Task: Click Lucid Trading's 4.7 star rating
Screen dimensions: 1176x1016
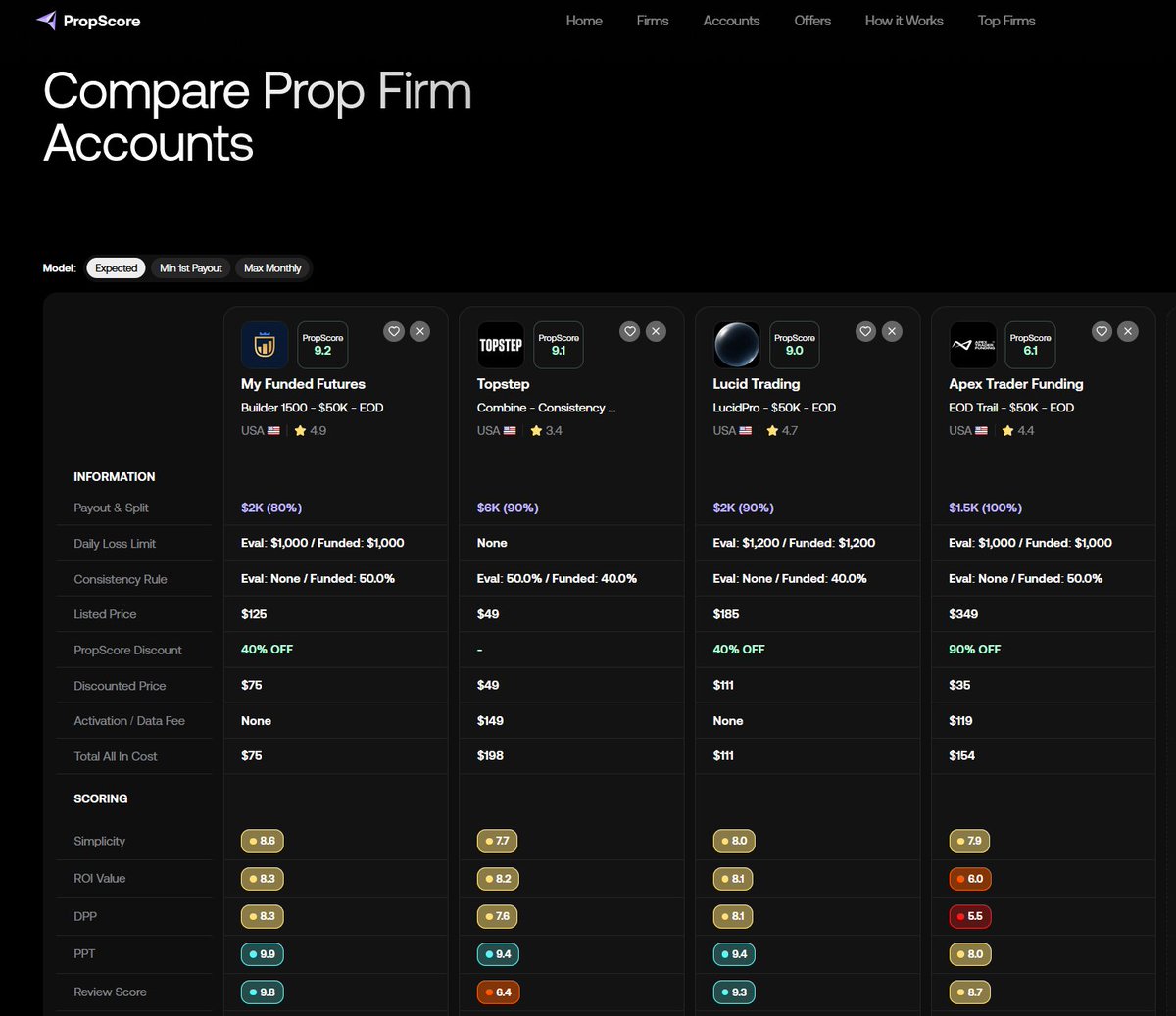Action: point(782,431)
